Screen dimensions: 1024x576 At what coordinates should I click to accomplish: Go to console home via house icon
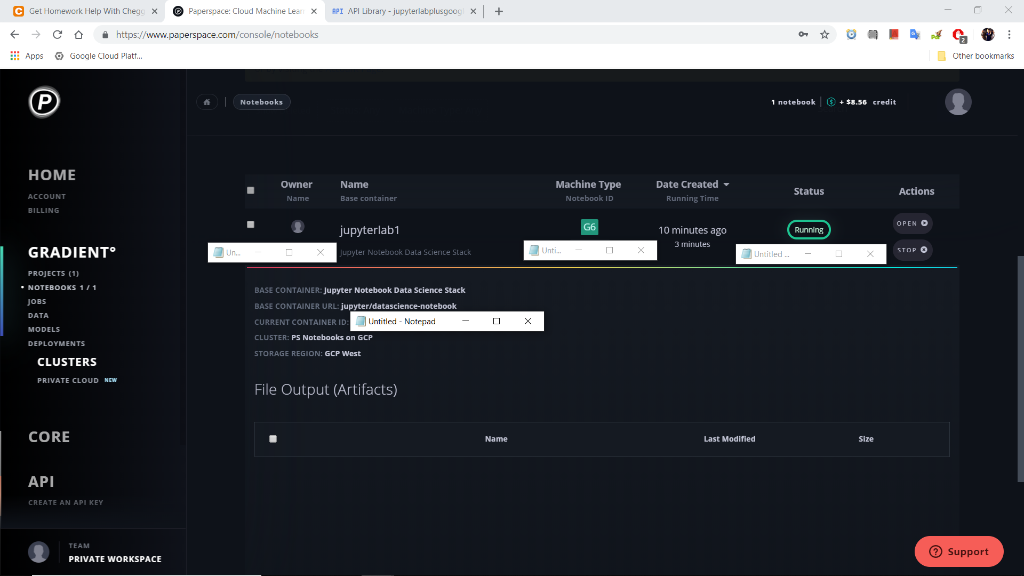[207, 102]
